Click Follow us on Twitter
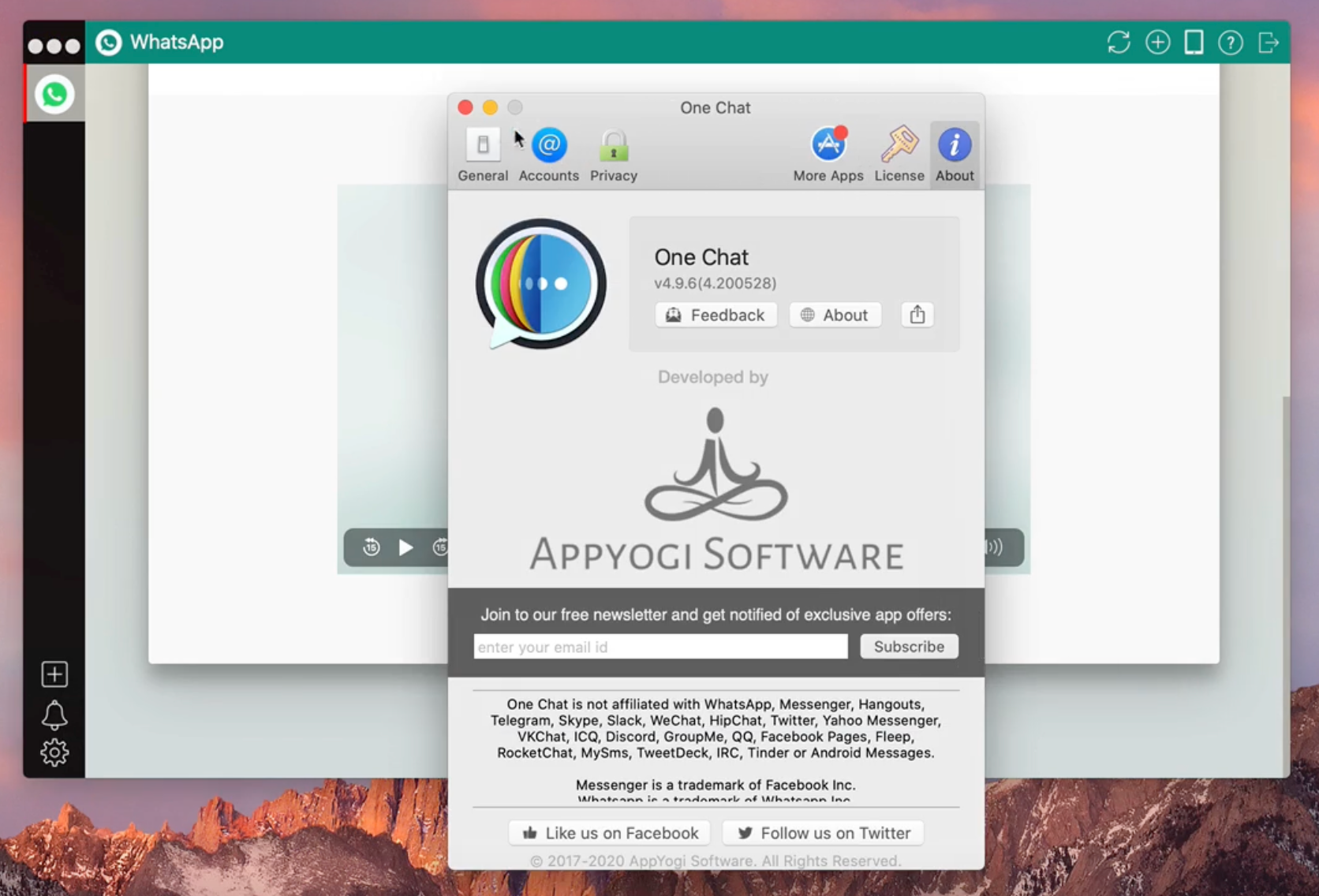 tap(823, 833)
